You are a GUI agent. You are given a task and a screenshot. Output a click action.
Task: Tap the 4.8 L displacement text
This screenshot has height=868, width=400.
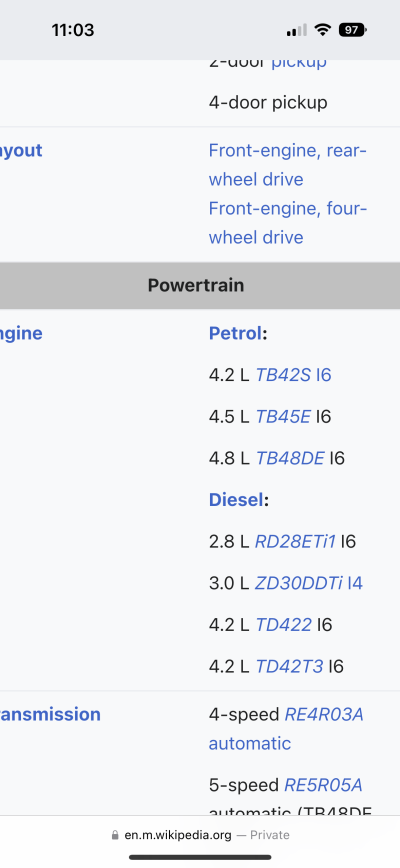(229, 458)
